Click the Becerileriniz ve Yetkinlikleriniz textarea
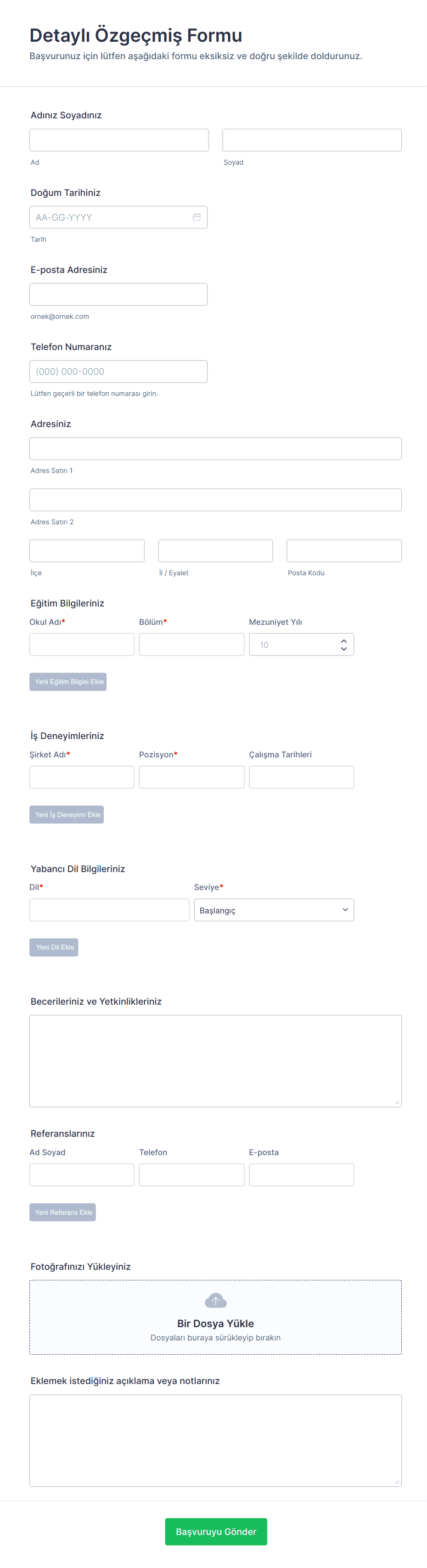The image size is (427, 1568). click(216, 1060)
